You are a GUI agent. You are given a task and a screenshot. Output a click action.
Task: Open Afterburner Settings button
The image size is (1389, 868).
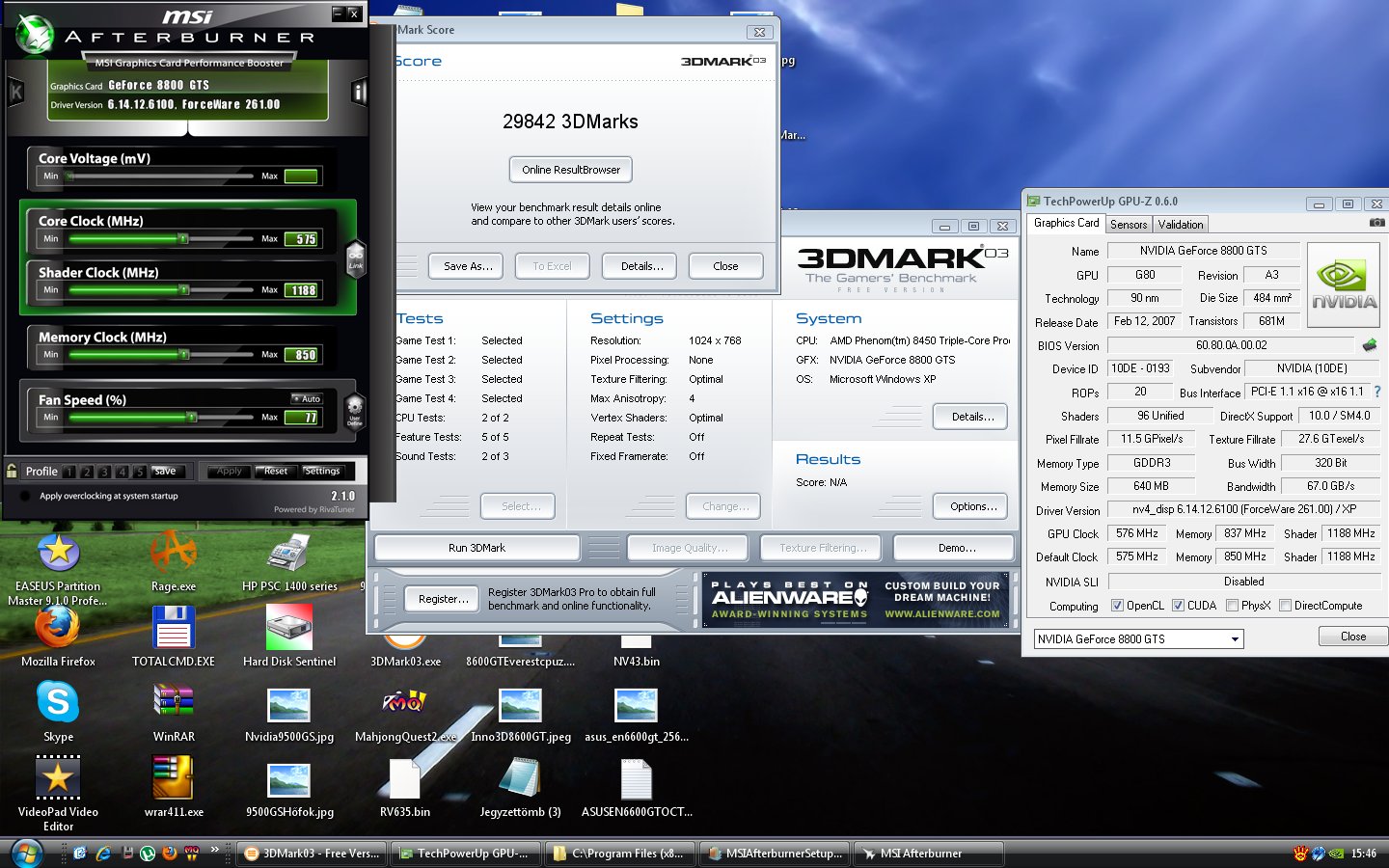322,471
